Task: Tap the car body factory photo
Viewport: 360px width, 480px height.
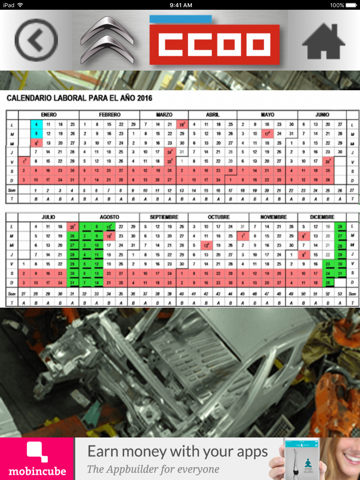Action: (x=180, y=373)
